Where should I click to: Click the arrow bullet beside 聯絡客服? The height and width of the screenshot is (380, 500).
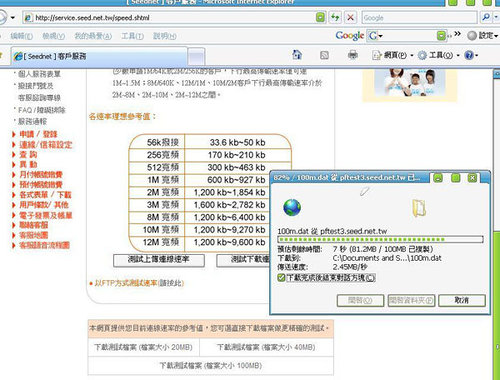[14, 225]
